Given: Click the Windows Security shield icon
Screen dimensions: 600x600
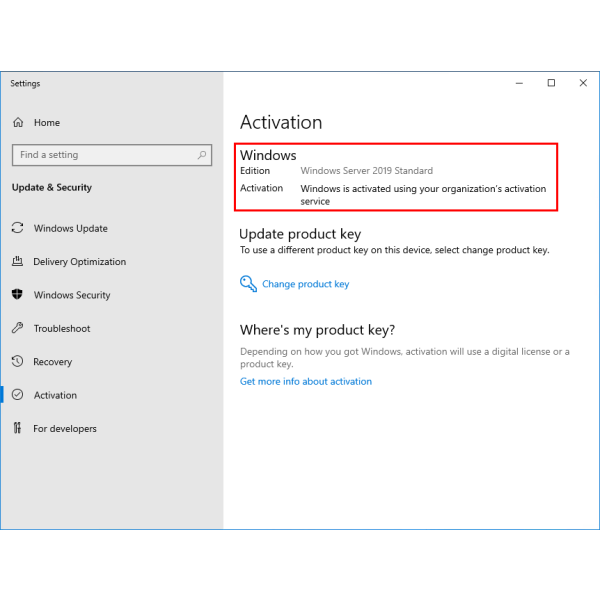Looking at the screenshot, I should coord(17,294).
